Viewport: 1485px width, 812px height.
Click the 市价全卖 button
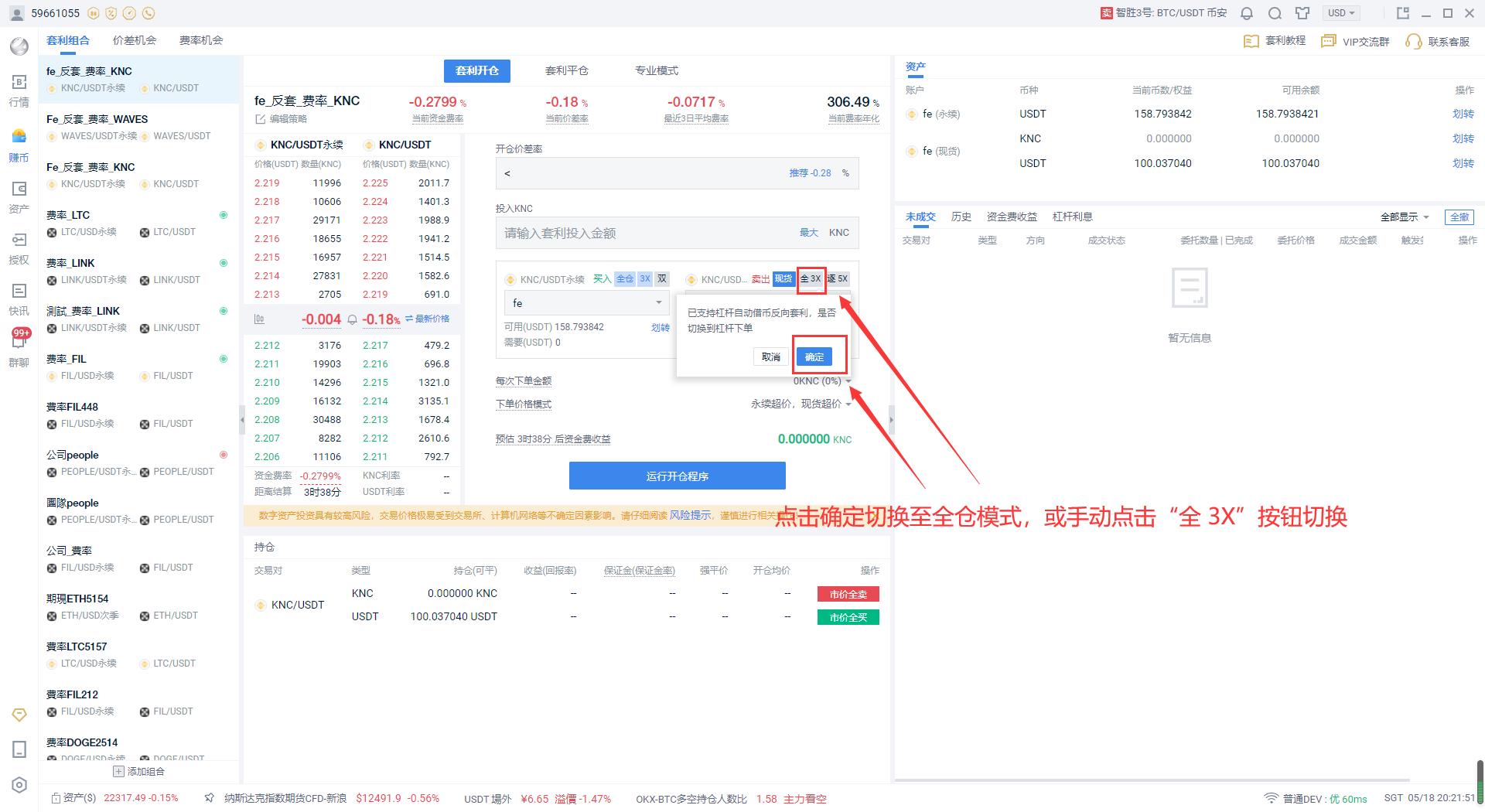pyautogui.click(x=848, y=595)
